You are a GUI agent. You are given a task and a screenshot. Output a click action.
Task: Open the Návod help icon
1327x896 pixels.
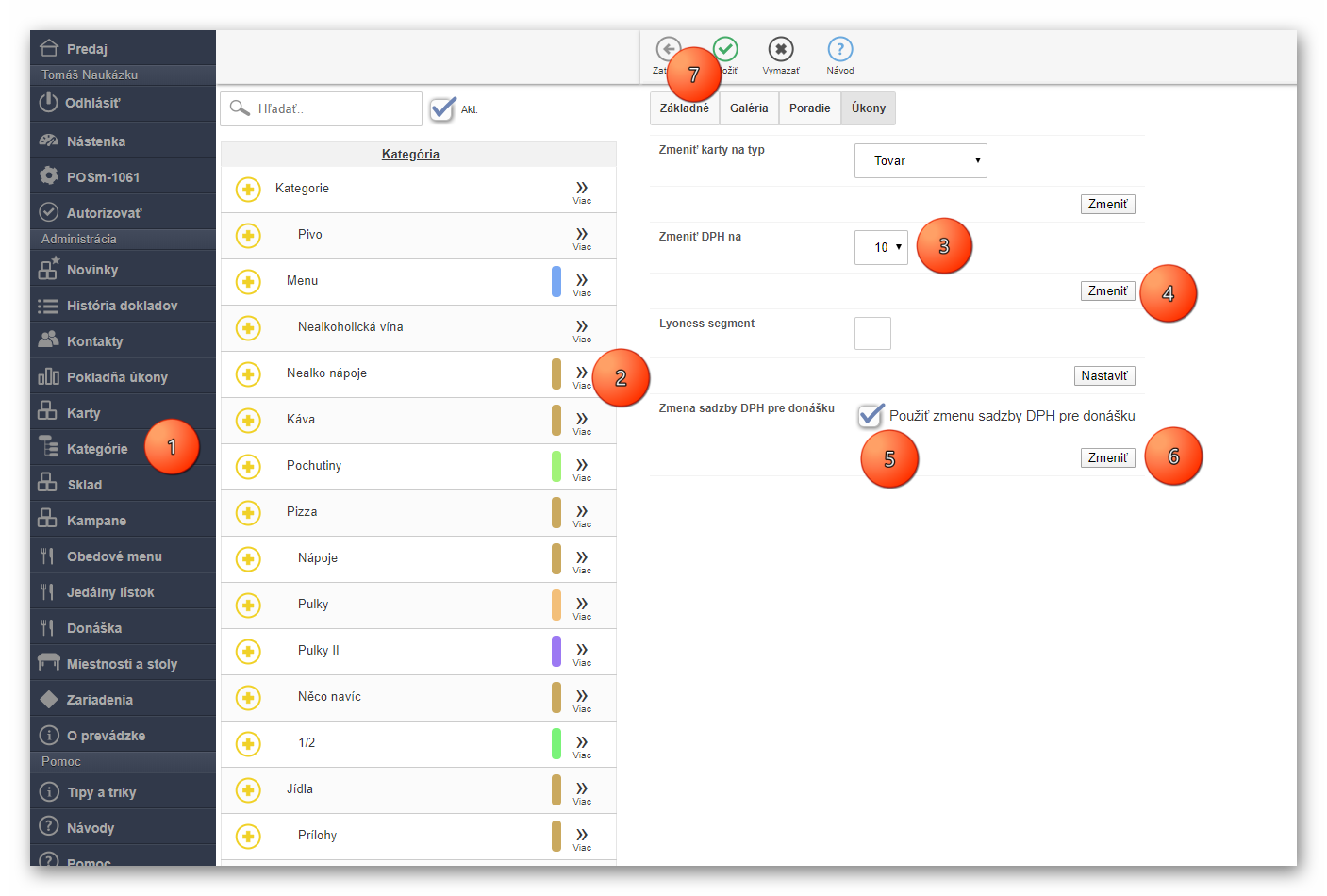839,50
